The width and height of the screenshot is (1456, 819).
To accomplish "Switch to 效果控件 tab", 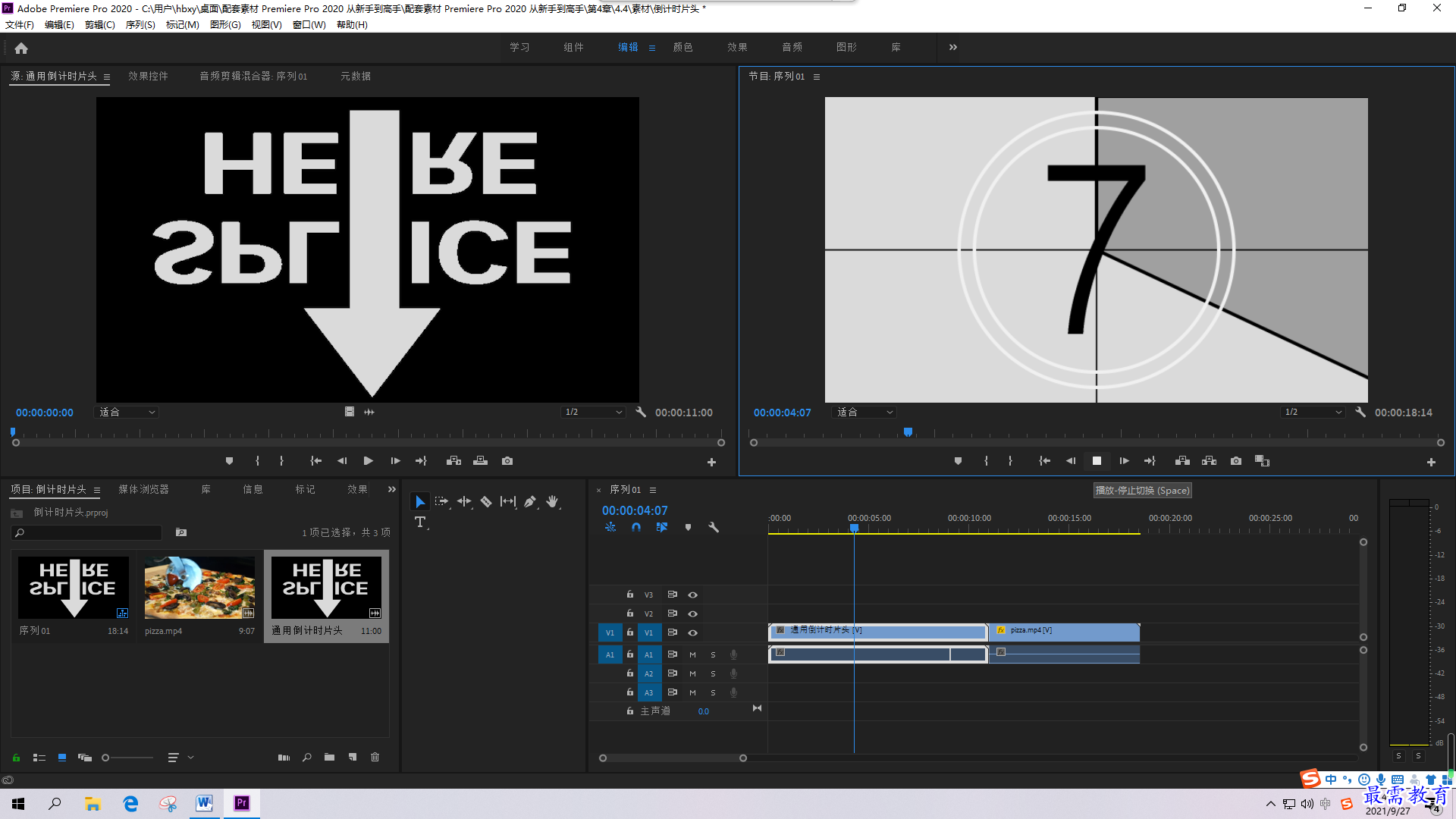I will 148,76.
